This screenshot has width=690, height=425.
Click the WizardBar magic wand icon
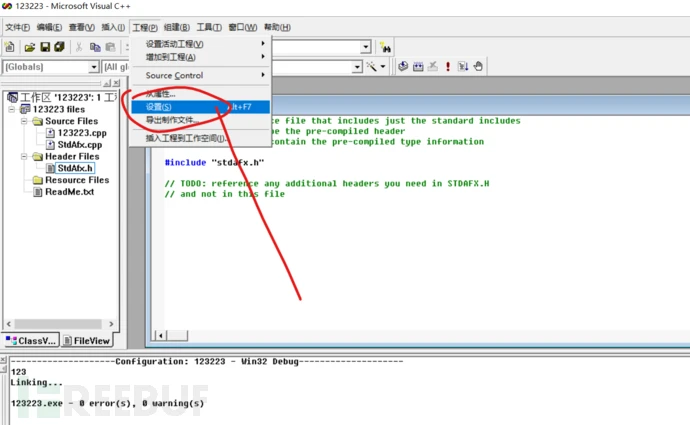click(371, 66)
